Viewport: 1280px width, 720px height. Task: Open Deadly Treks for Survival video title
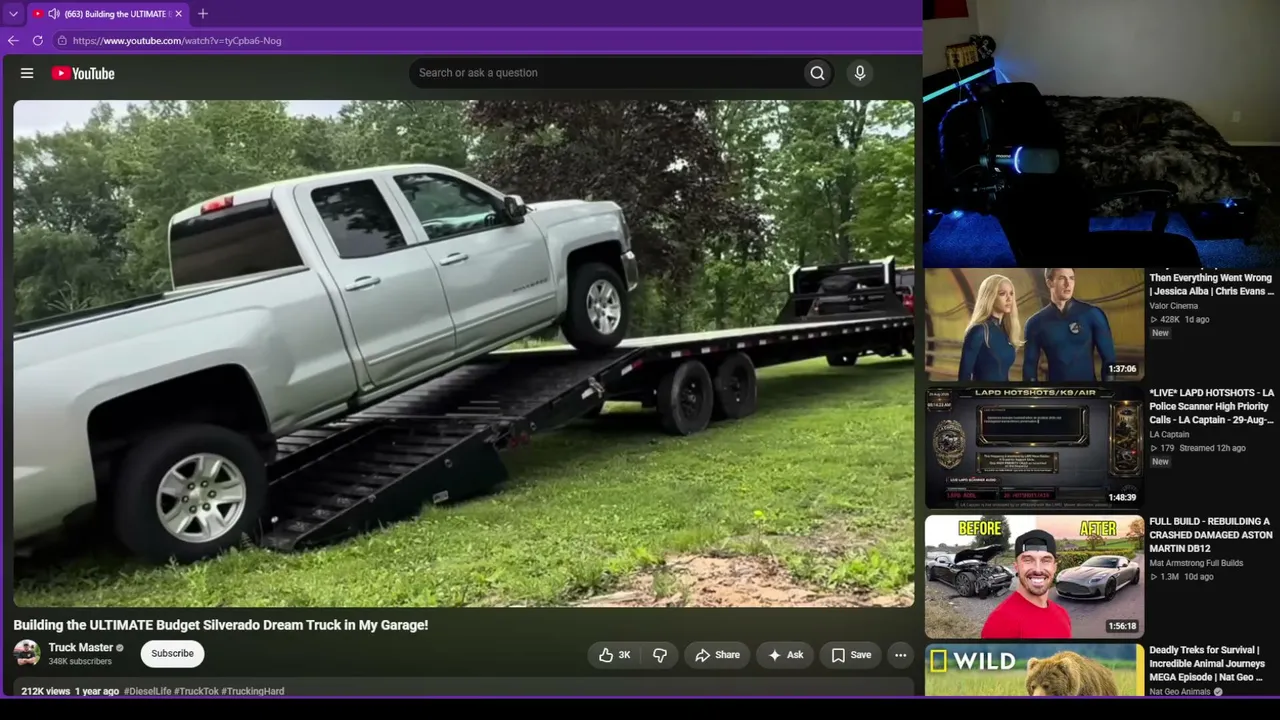[x=1208, y=664]
